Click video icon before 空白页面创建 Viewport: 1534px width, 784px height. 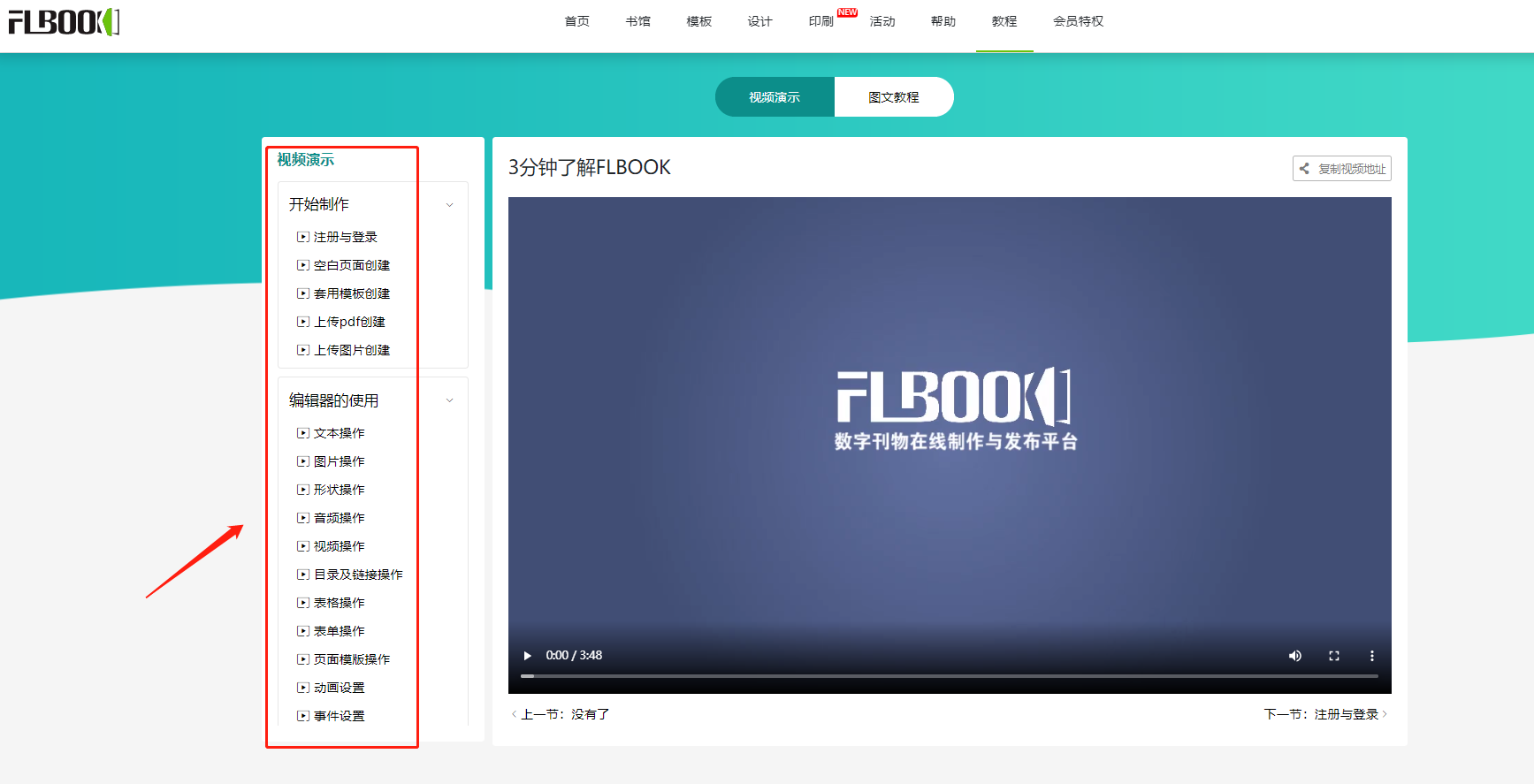point(303,265)
